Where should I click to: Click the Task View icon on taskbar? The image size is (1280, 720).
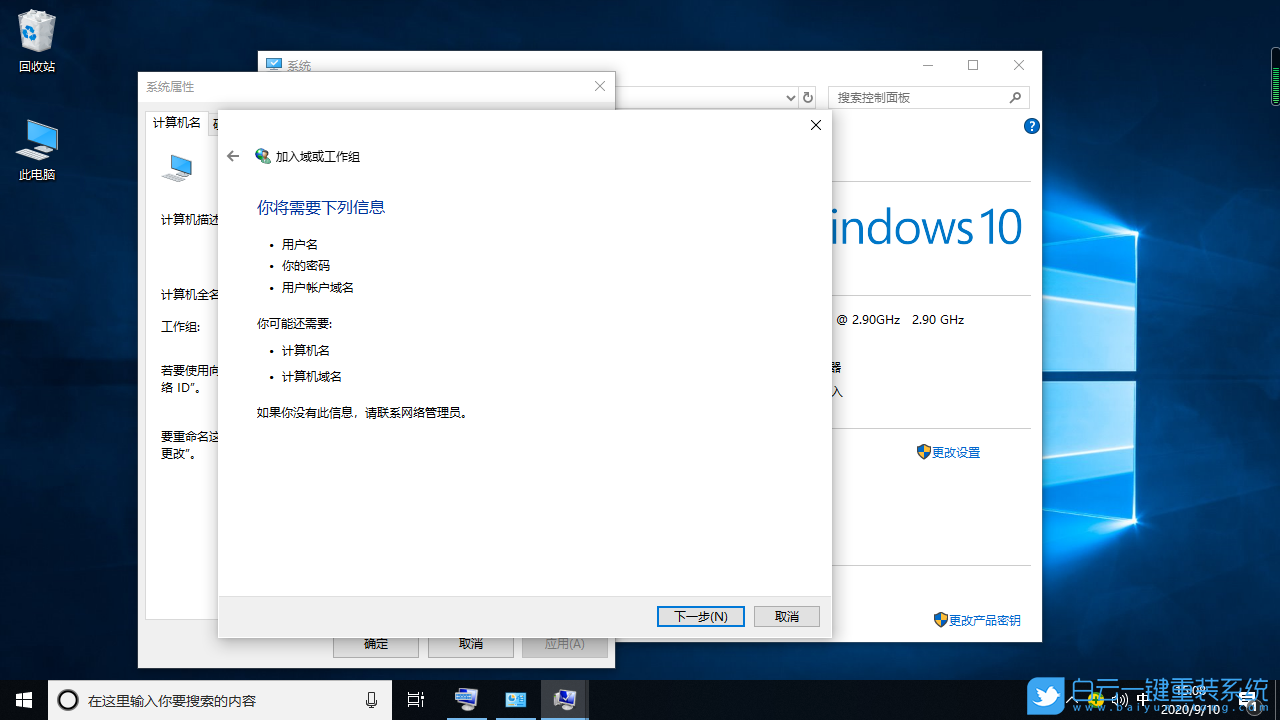click(x=415, y=700)
